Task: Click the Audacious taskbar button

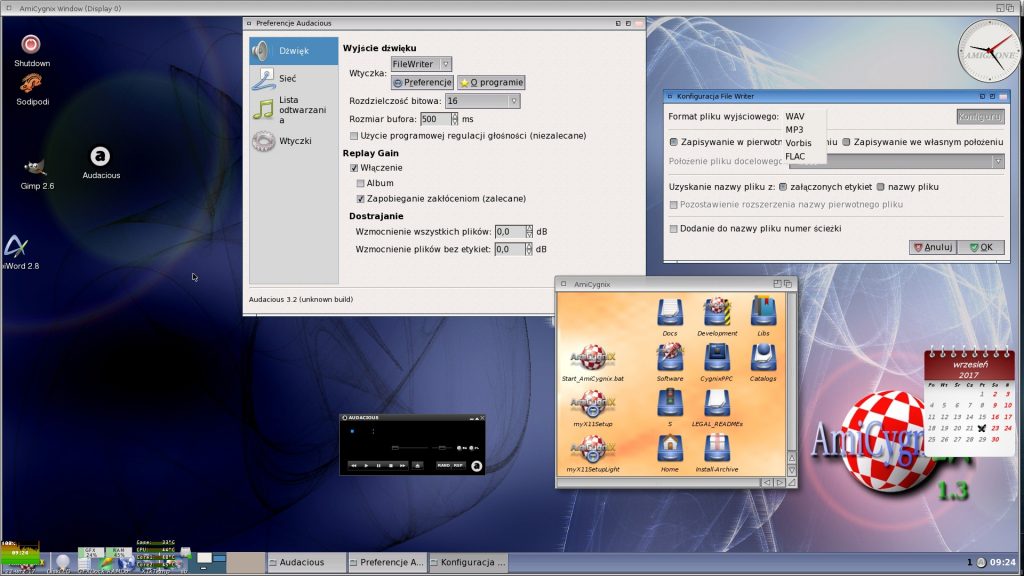Action: tap(306, 562)
